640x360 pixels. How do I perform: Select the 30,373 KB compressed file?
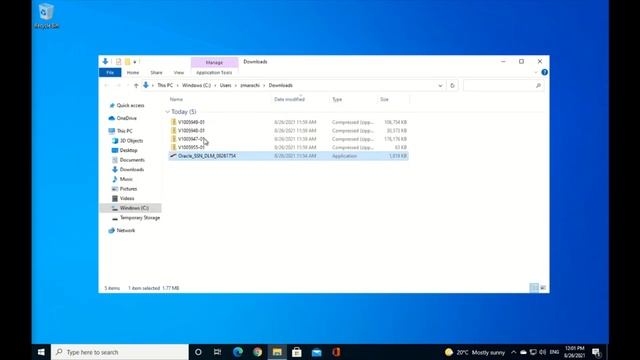288,131
